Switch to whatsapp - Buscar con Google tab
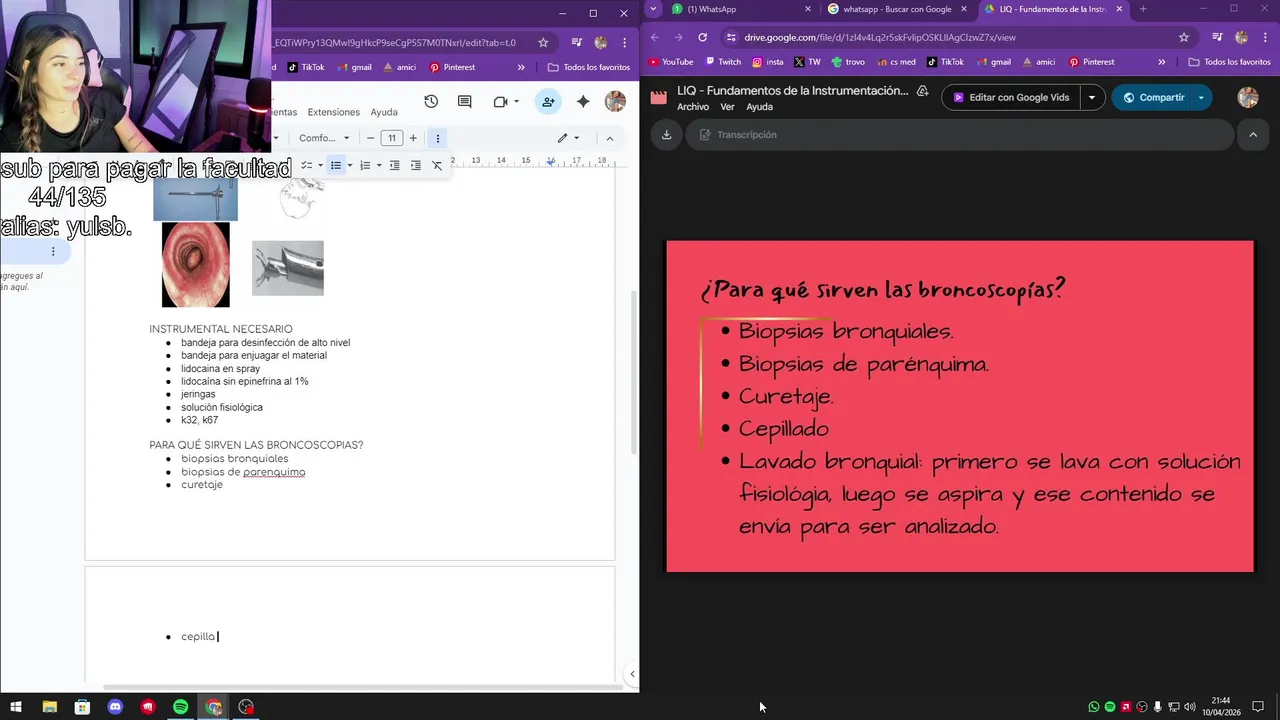Screen dimensions: 1280x720 pos(896,9)
